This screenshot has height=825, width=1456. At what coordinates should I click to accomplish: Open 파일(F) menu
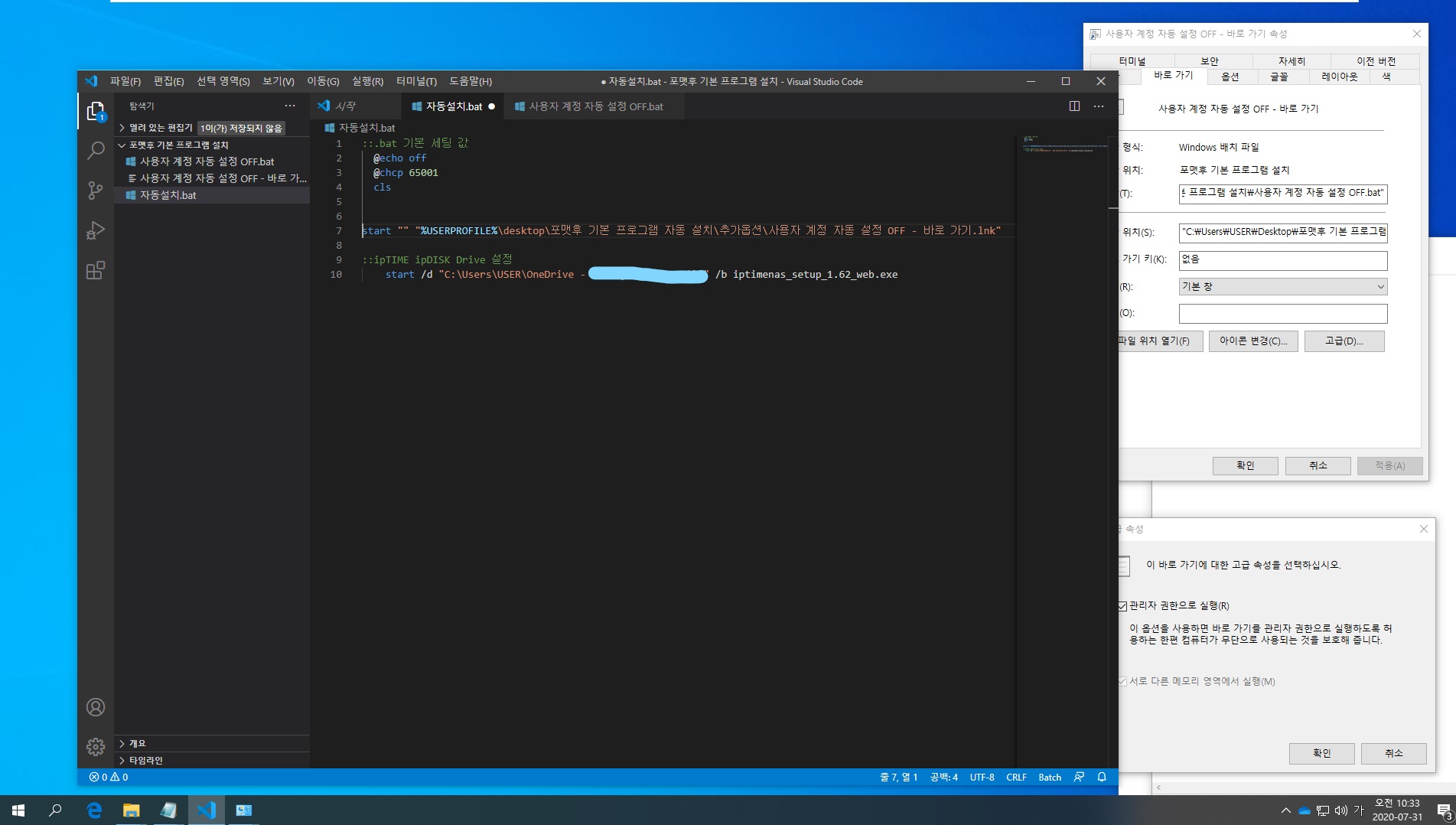[x=125, y=81]
